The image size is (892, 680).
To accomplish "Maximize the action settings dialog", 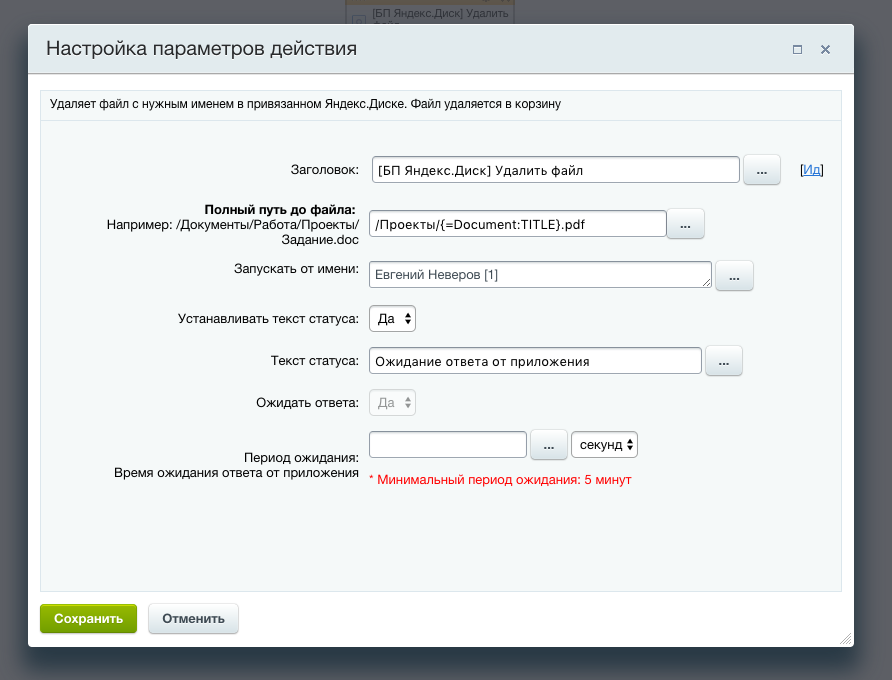I will (x=797, y=49).
